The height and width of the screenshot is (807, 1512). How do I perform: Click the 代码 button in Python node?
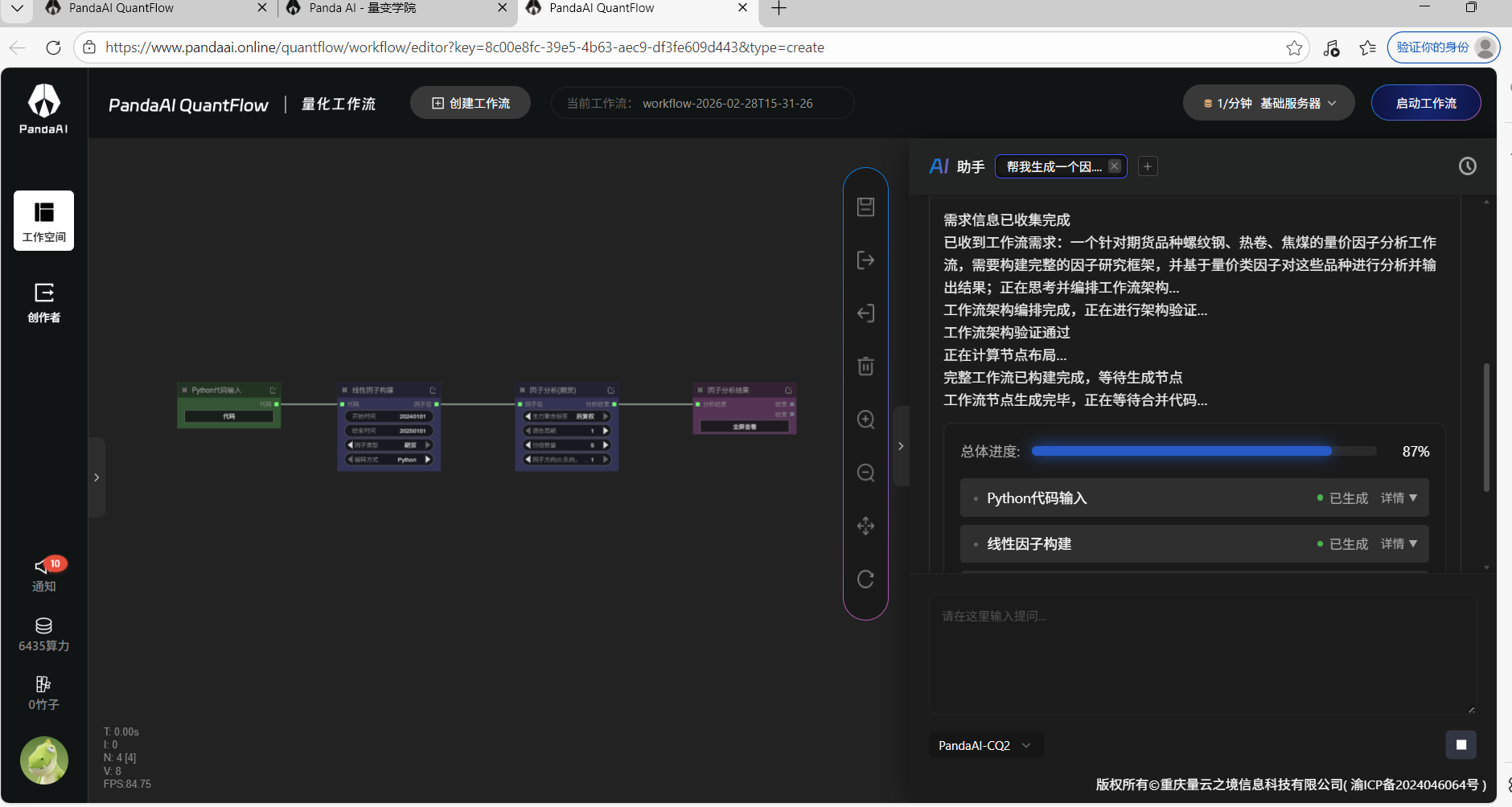pyautogui.click(x=229, y=416)
